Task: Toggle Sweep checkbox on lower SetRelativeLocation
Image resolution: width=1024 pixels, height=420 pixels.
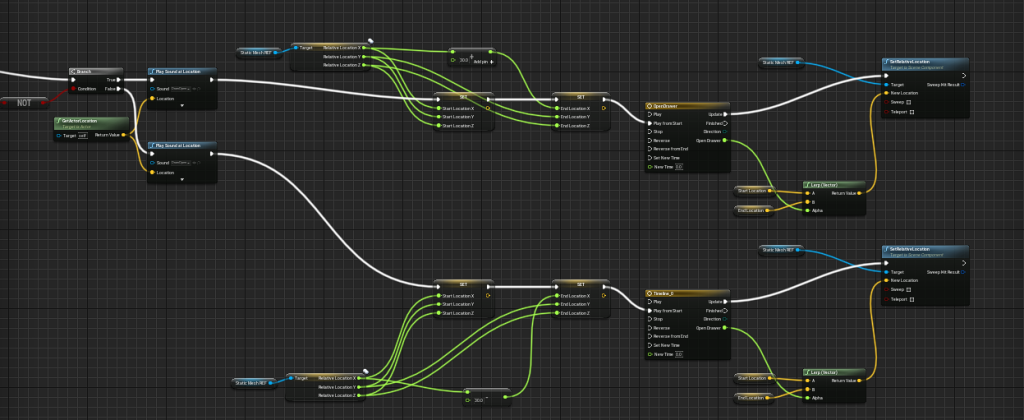Action: (908, 290)
